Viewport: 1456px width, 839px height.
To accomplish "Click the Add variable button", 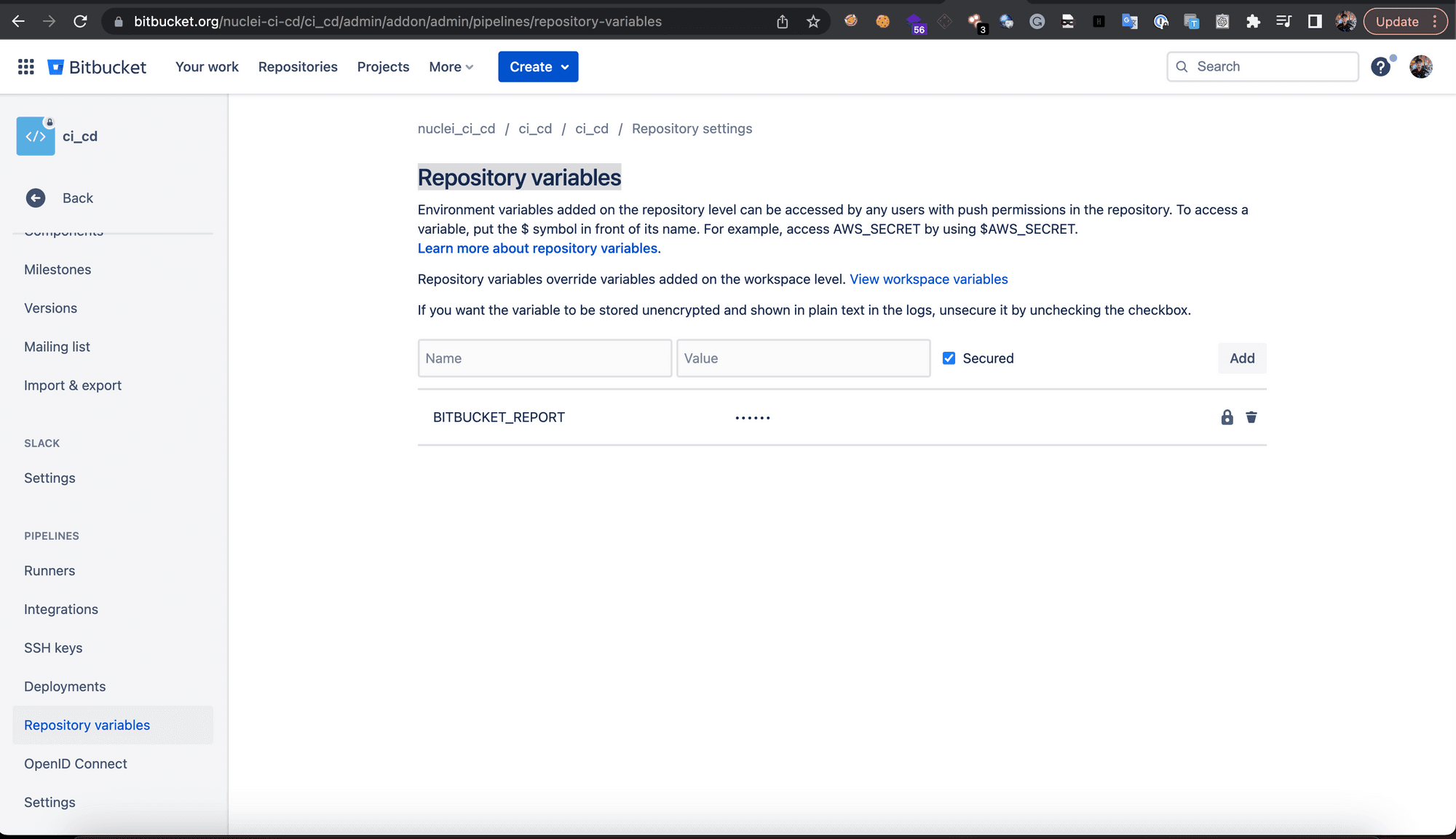I will point(1242,358).
